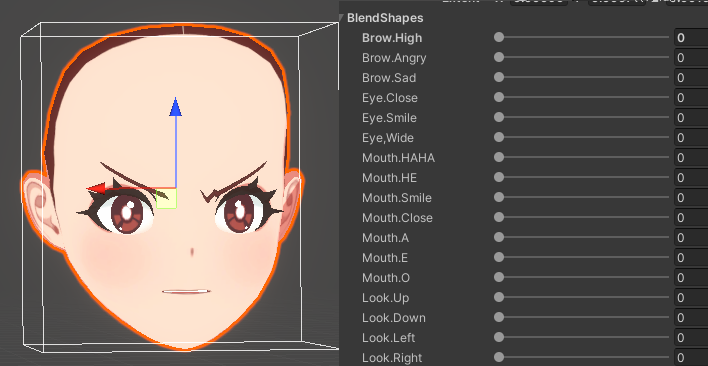Select the Eye.Smile label
Screen dimensions: 708x366
[x=389, y=118]
